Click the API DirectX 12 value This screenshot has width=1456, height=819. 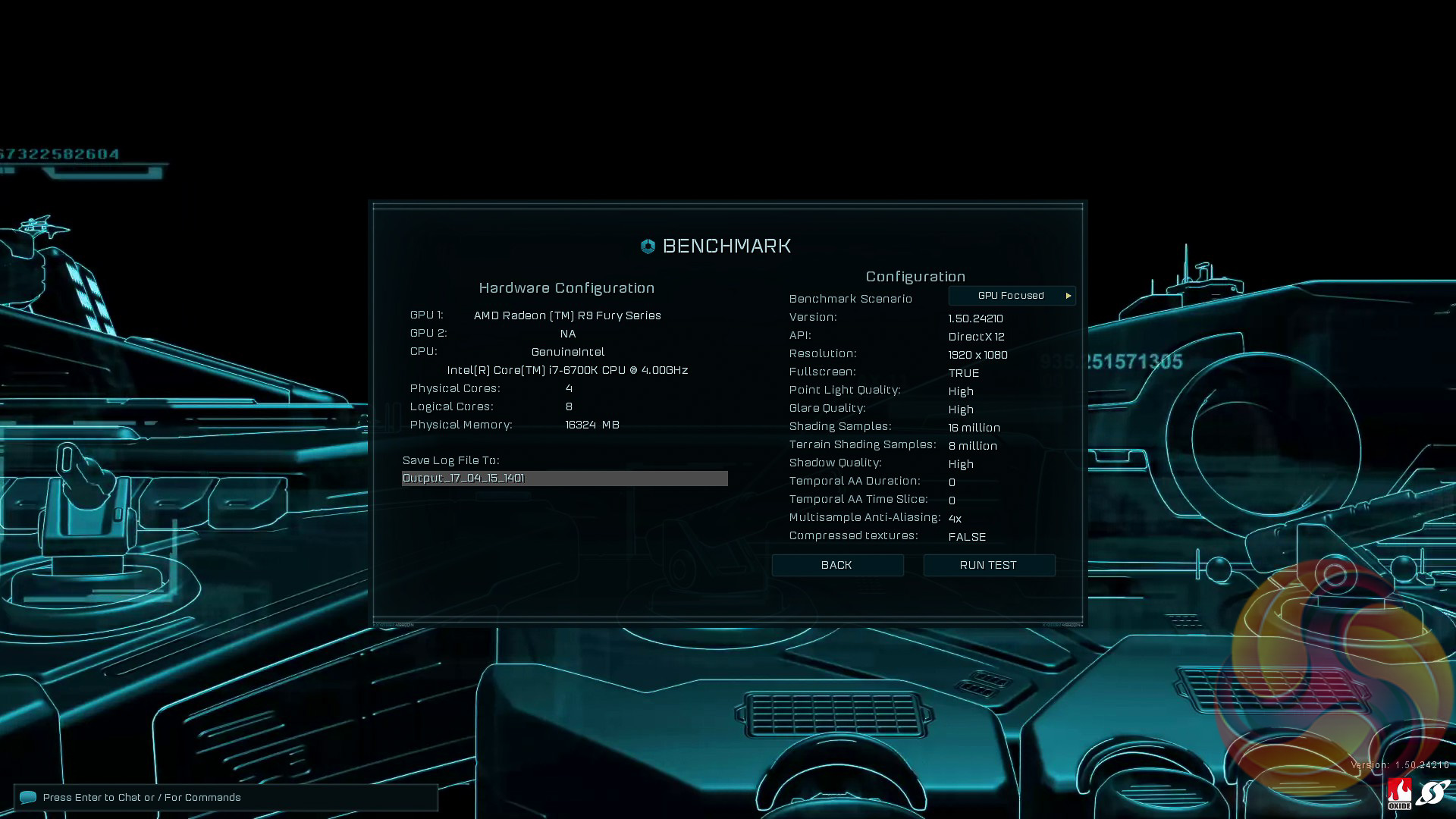click(x=976, y=337)
